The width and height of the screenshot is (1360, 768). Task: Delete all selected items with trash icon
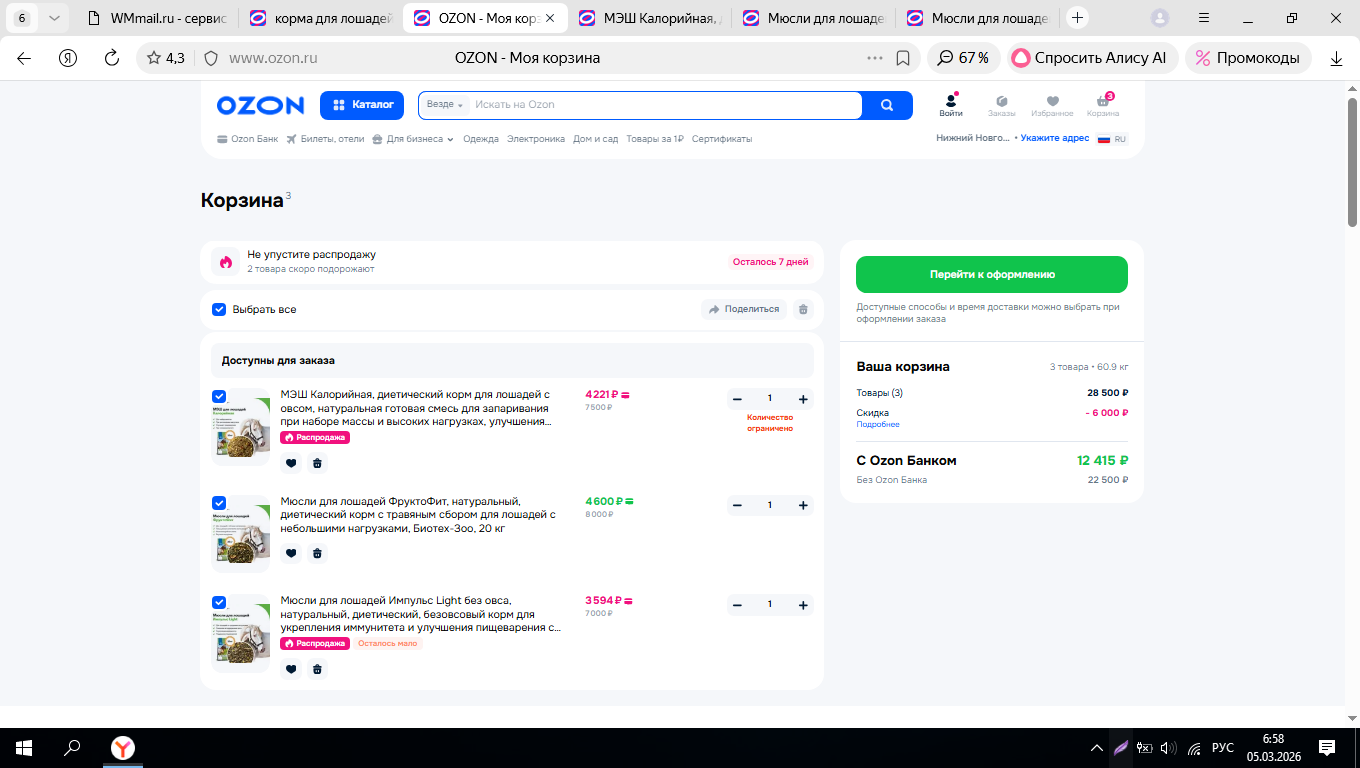(802, 310)
